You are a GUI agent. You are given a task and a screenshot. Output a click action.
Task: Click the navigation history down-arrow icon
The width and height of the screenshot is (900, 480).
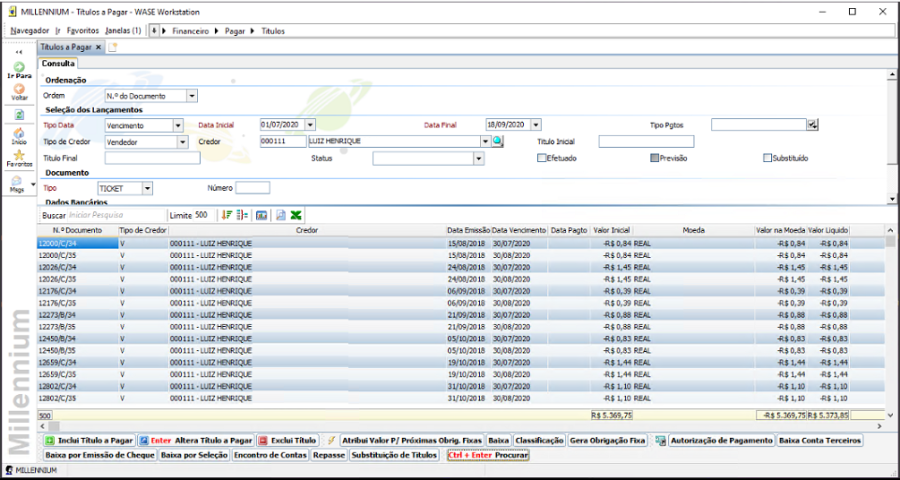coord(154,30)
